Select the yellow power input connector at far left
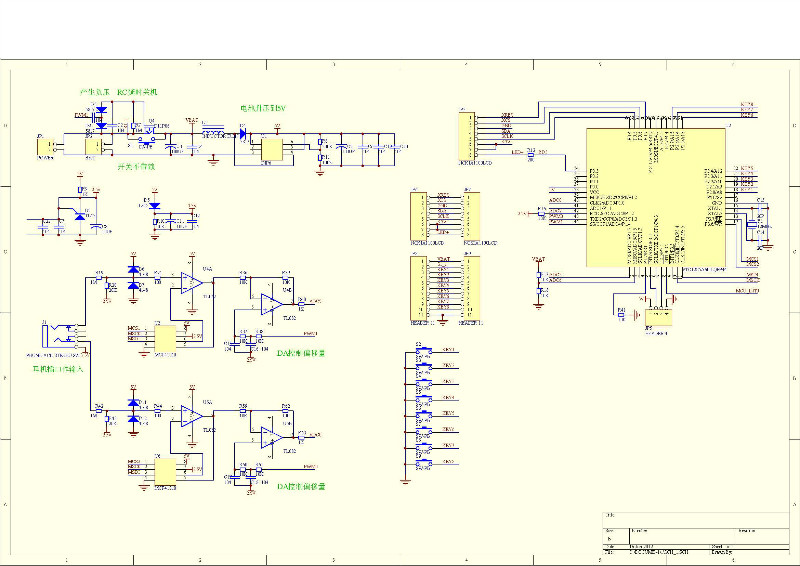This screenshot has width=800, height=566. click(46, 147)
